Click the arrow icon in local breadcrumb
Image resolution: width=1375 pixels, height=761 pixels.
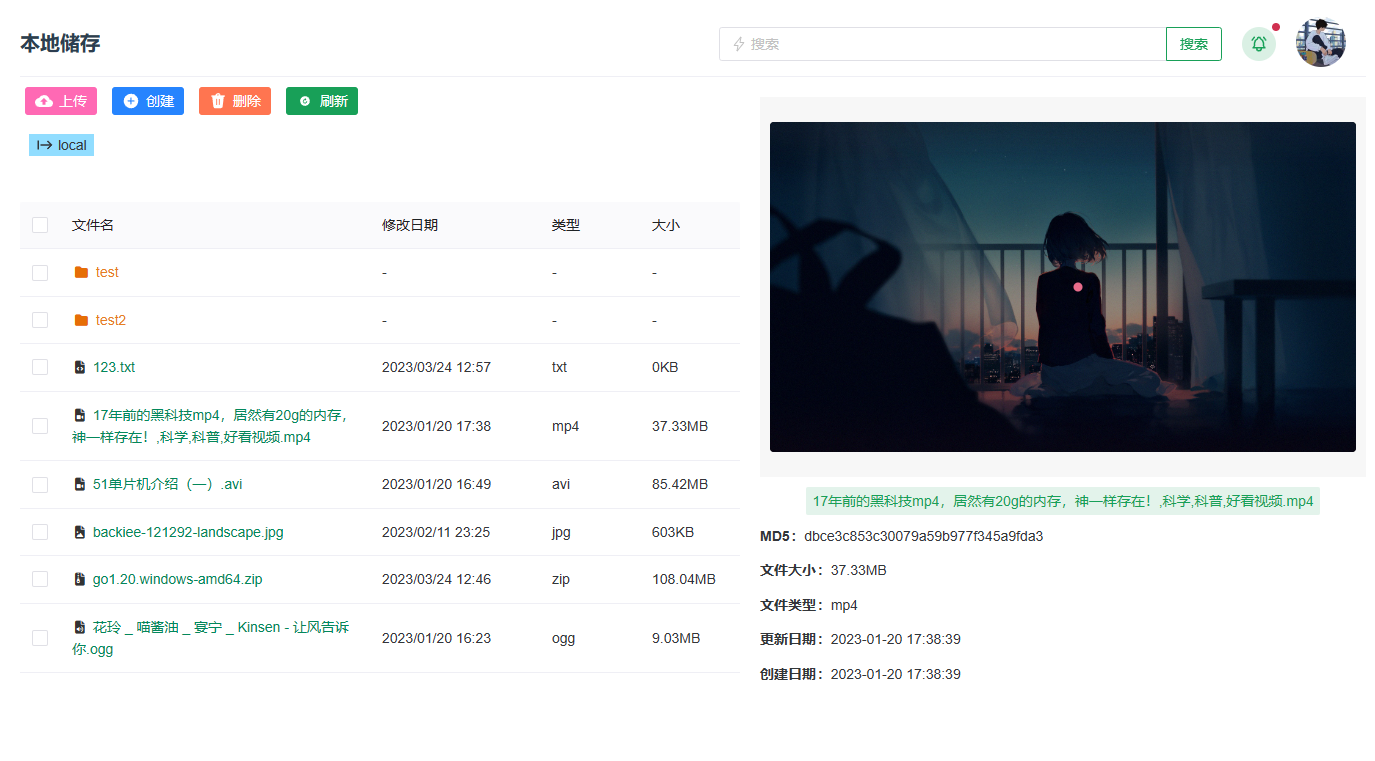coord(45,145)
